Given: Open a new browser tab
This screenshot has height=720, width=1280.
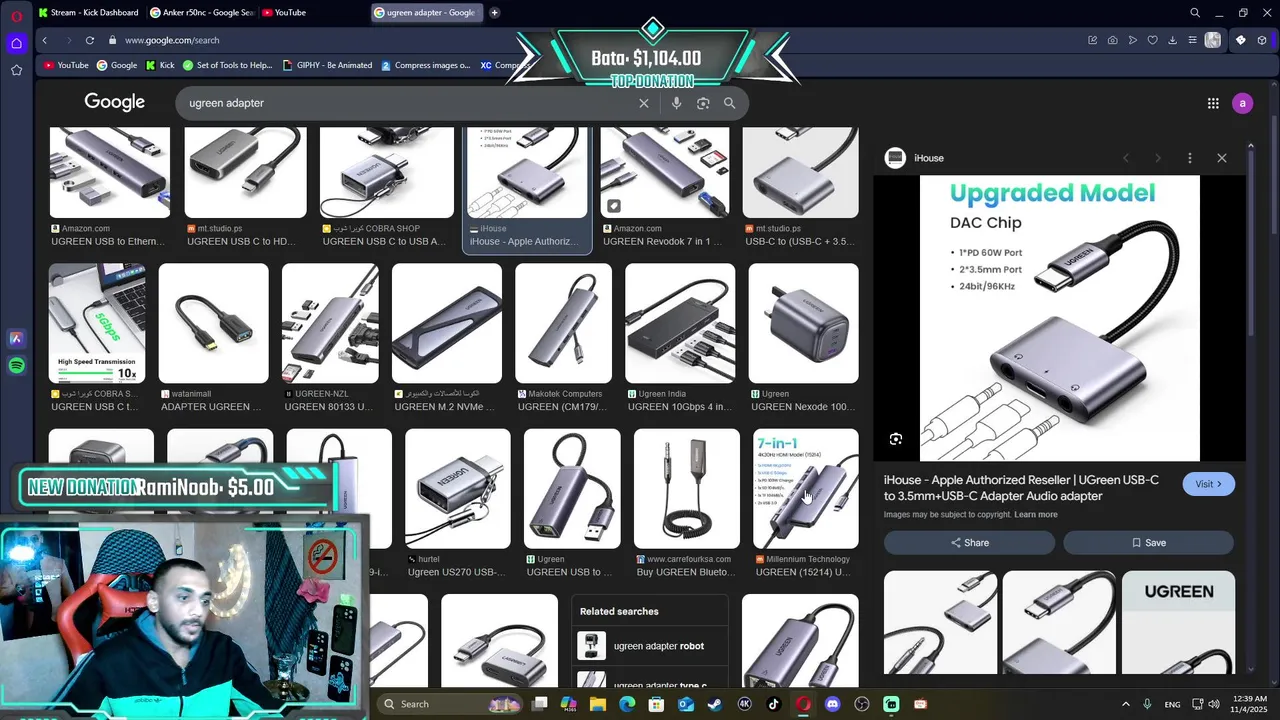Looking at the screenshot, I should [x=494, y=13].
